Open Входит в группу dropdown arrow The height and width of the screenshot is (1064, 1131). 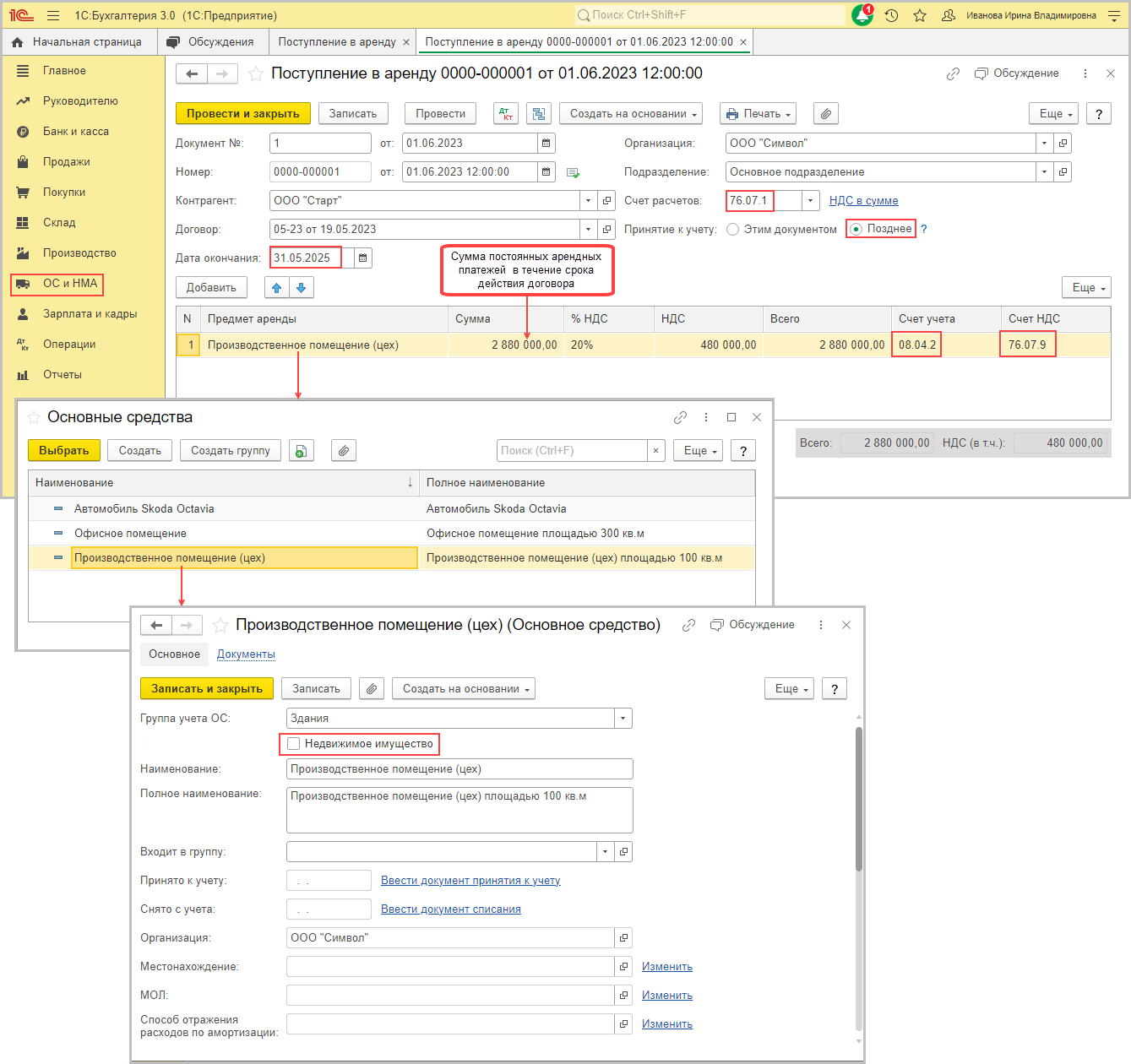pyautogui.click(x=605, y=852)
